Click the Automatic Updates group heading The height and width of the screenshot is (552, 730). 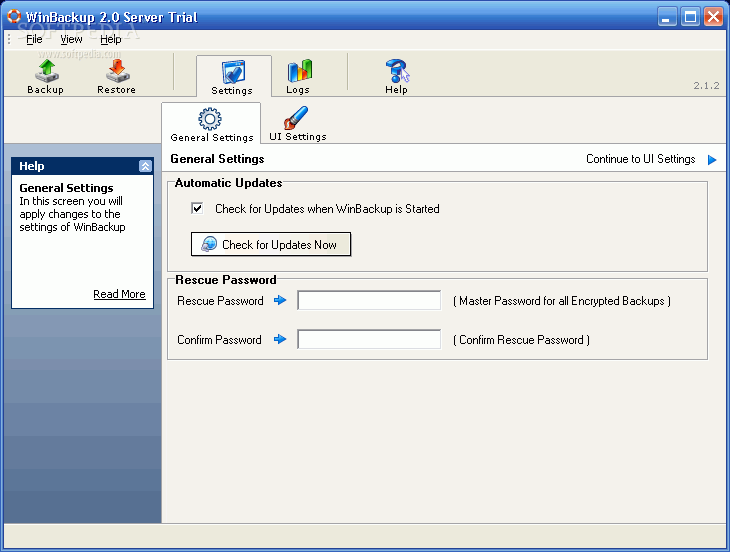228,183
